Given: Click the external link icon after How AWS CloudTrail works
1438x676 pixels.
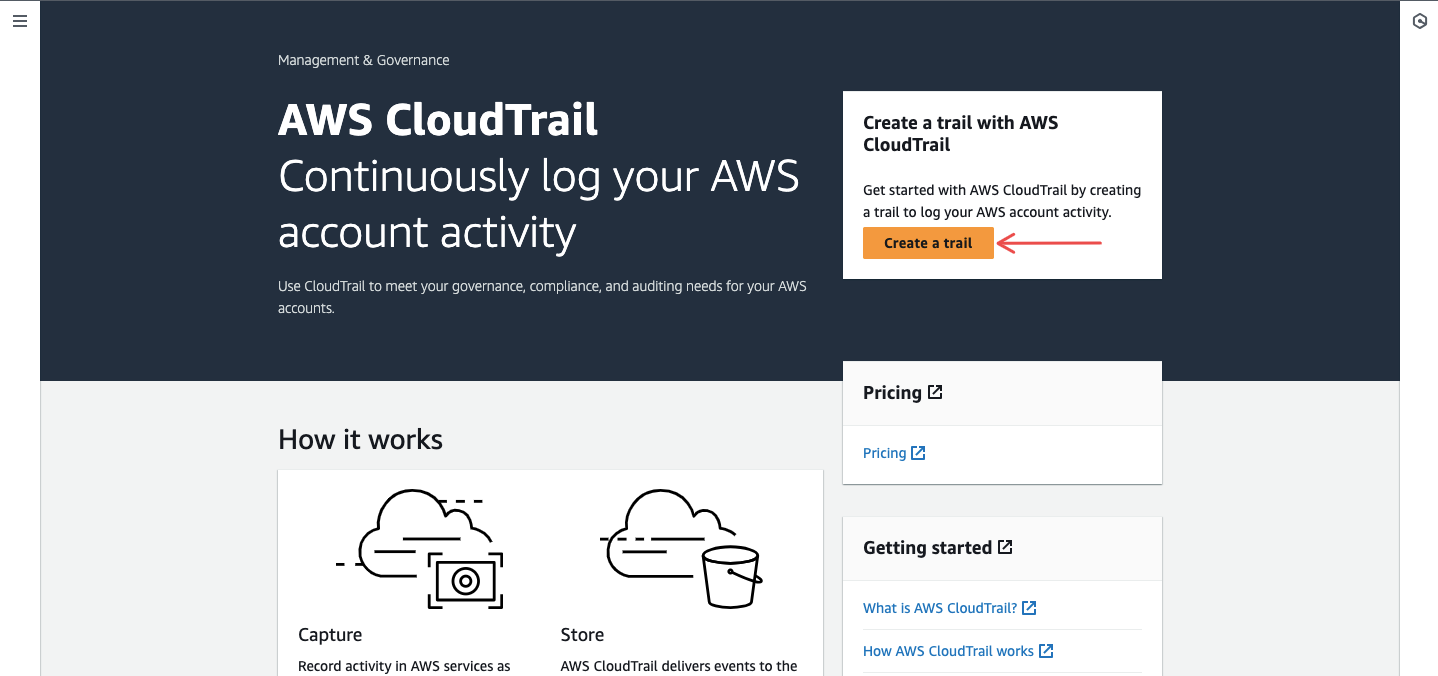Looking at the screenshot, I should click(x=1046, y=650).
